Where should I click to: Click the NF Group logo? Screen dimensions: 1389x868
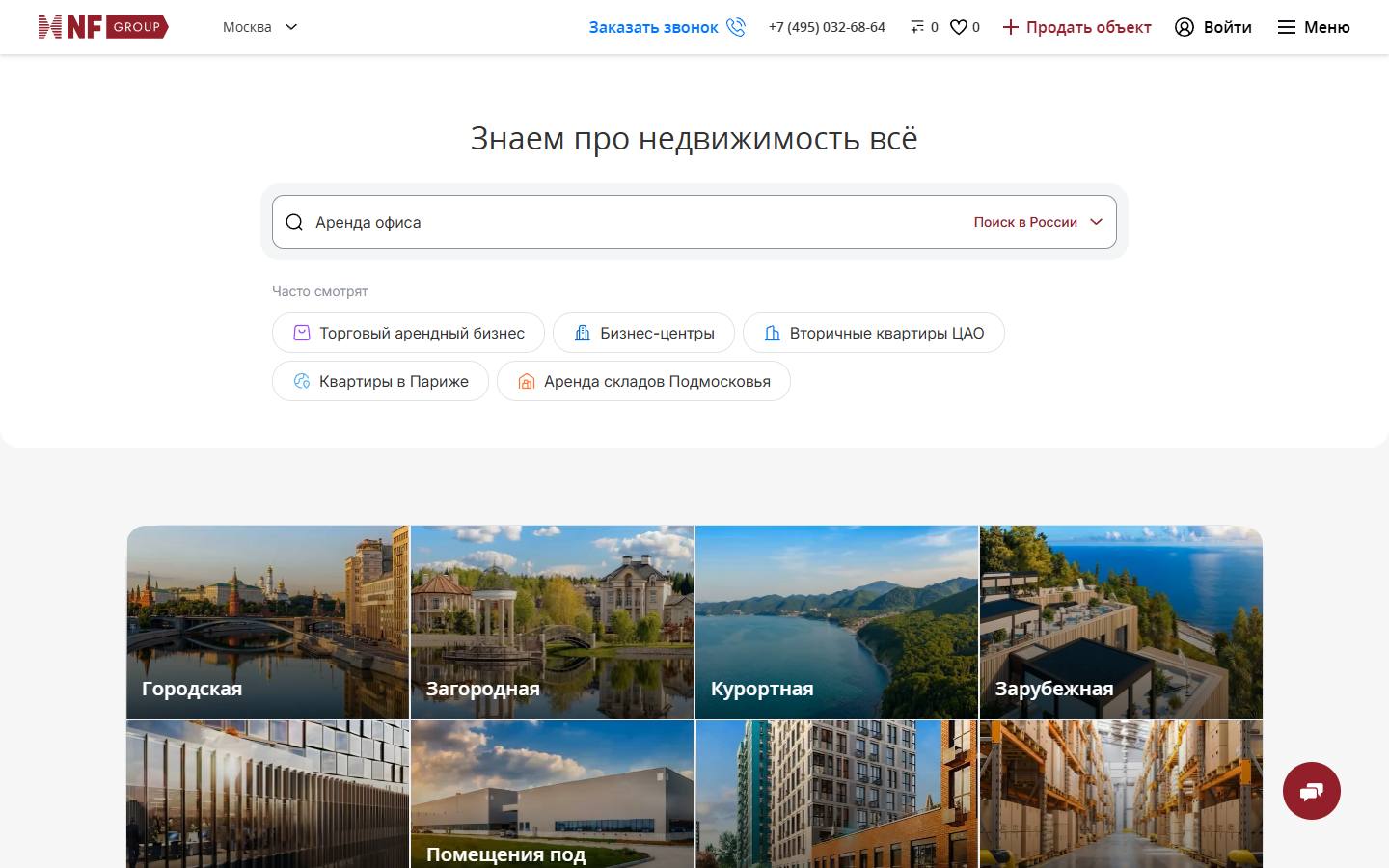tap(103, 27)
